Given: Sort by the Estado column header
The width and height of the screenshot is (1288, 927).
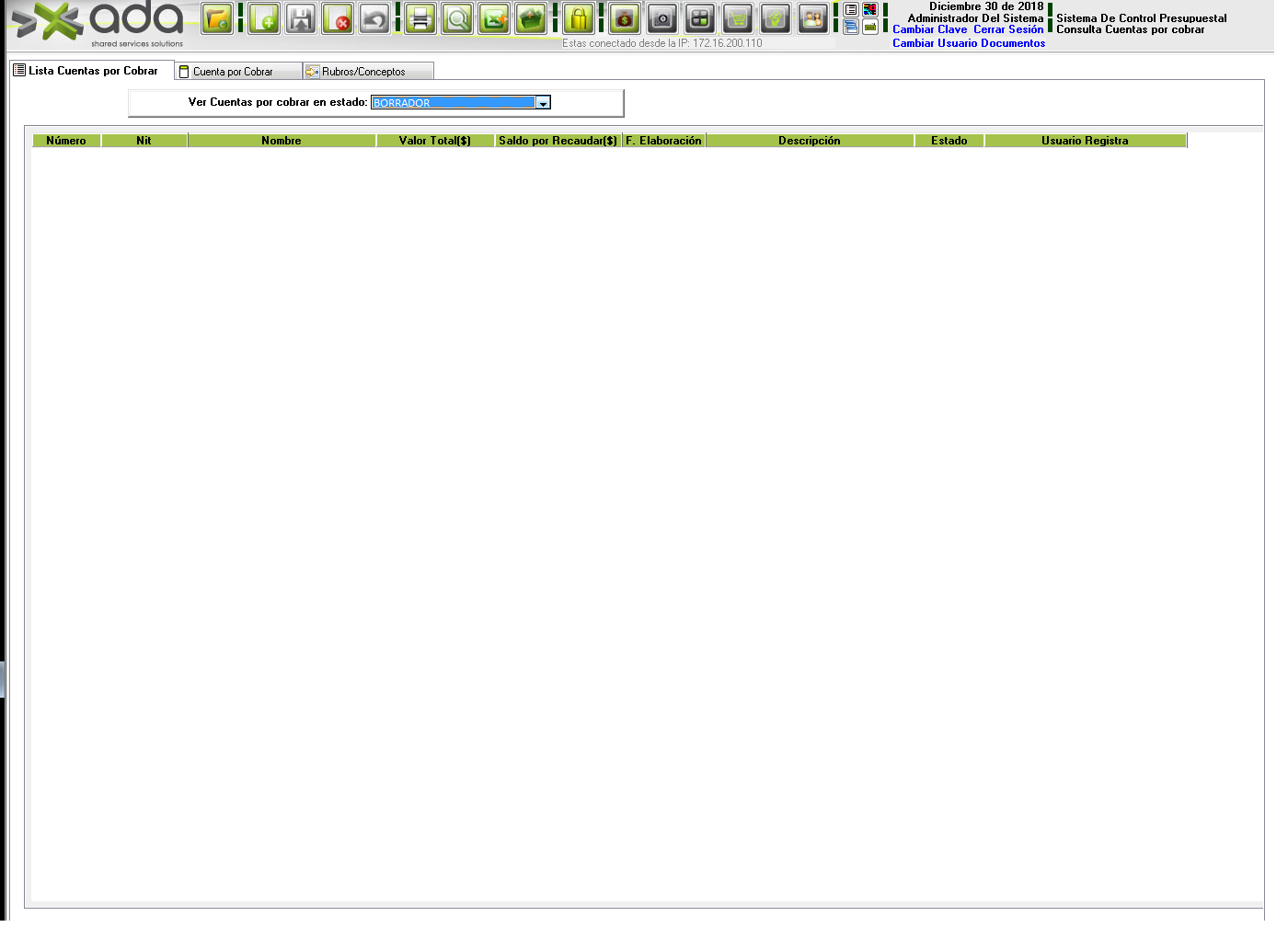Looking at the screenshot, I should point(949,141).
